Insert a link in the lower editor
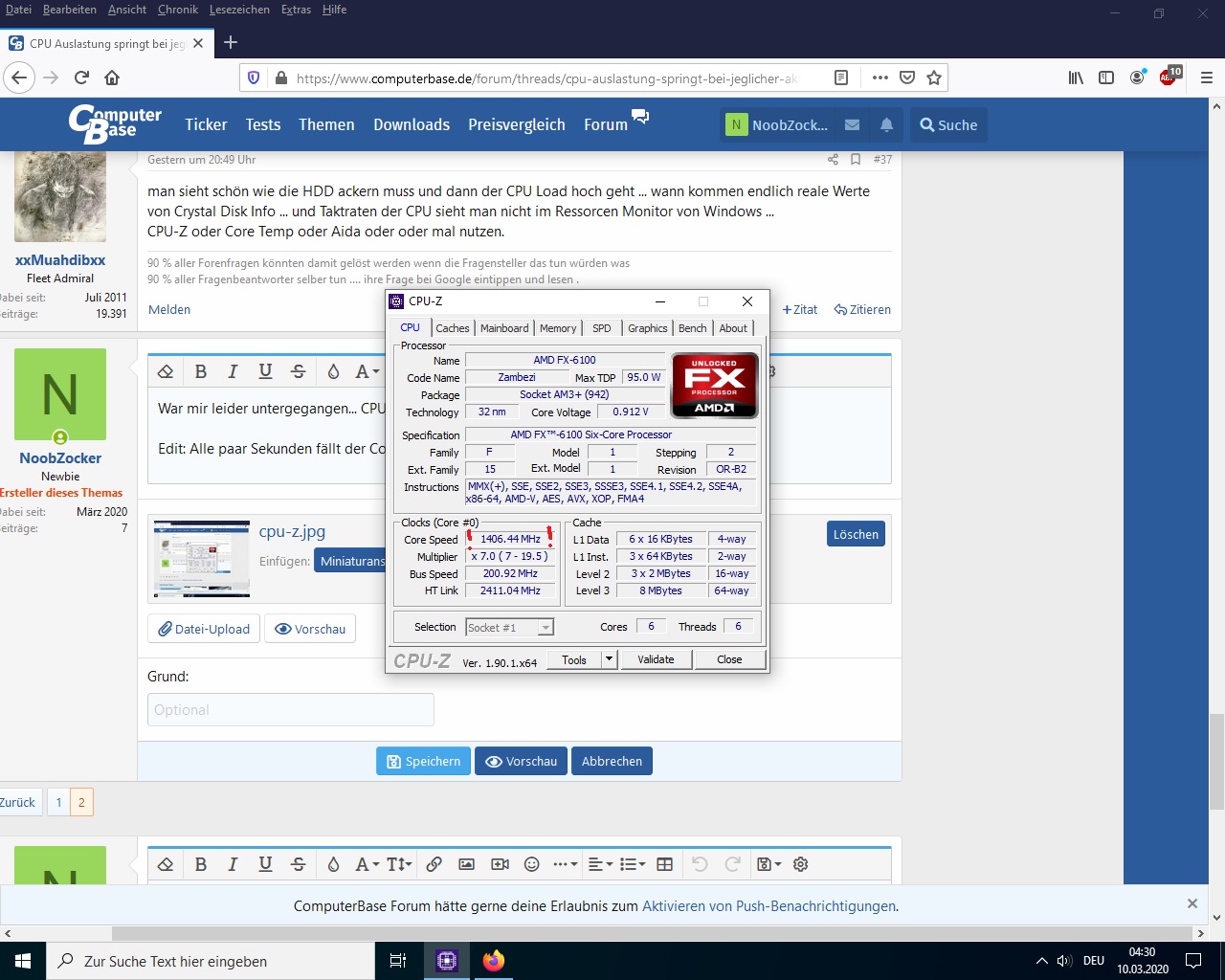Image resolution: width=1225 pixels, height=980 pixels. (434, 864)
